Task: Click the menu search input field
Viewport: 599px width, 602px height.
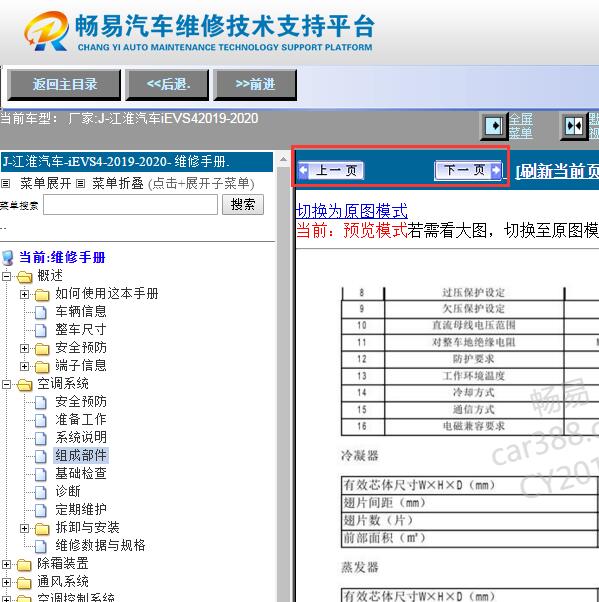Action: (x=131, y=205)
